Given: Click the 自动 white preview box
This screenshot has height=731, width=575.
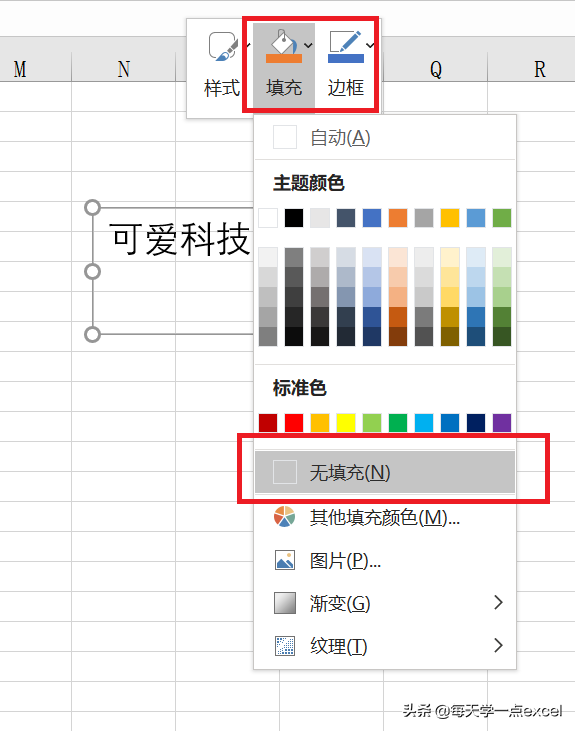Looking at the screenshot, I should point(284,137).
